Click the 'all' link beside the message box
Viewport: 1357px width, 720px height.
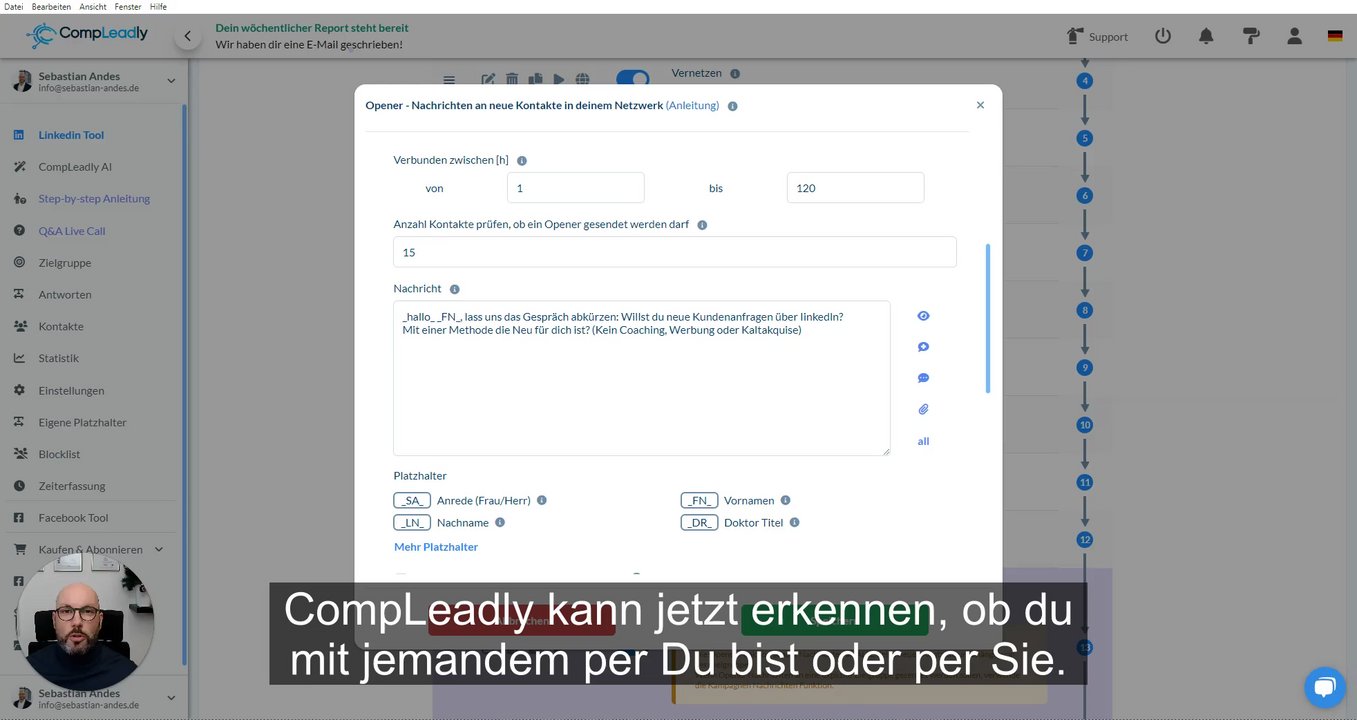click(x=923, y=441)
